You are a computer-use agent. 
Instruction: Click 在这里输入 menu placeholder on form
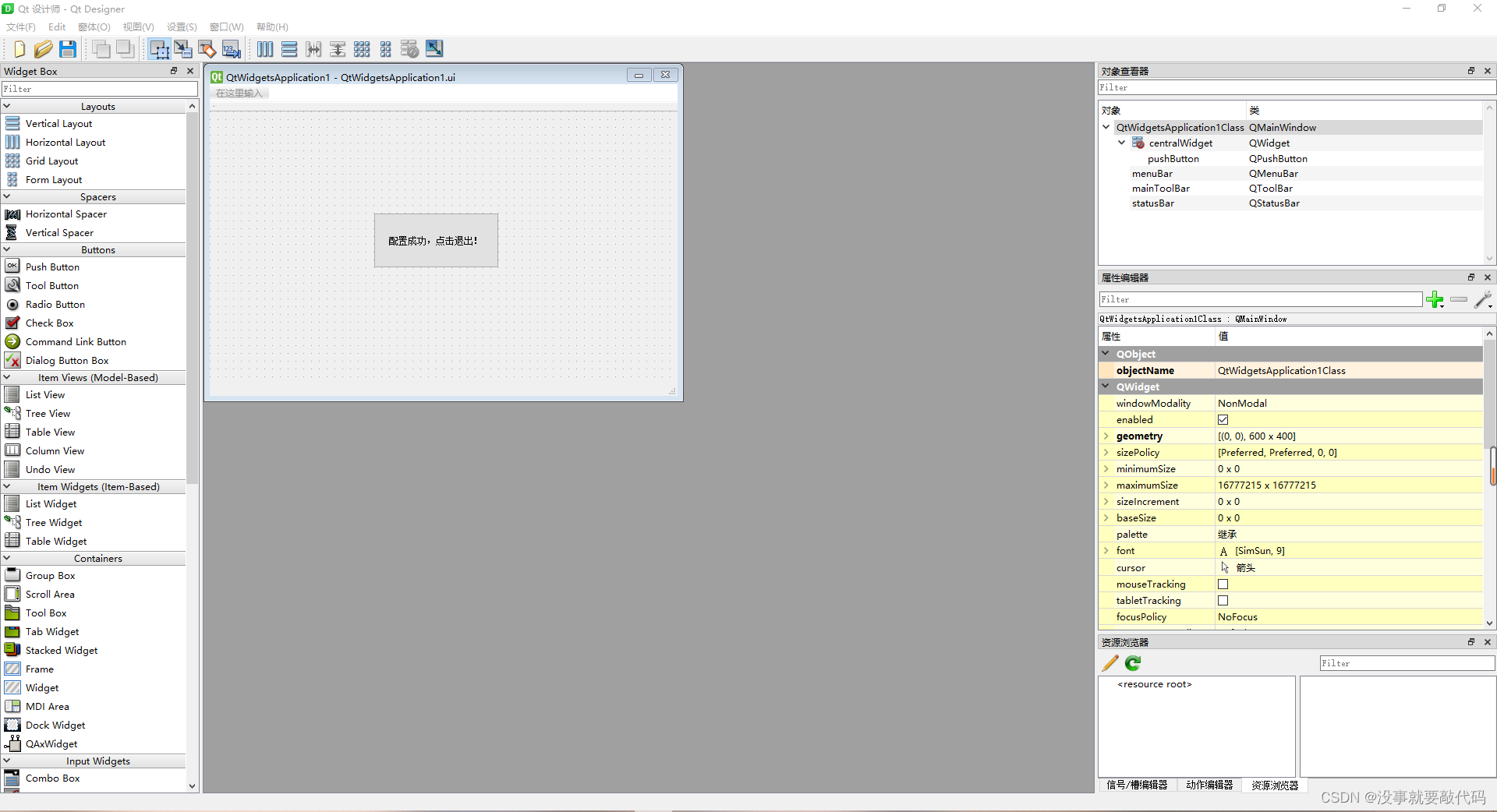click(239, 94)
